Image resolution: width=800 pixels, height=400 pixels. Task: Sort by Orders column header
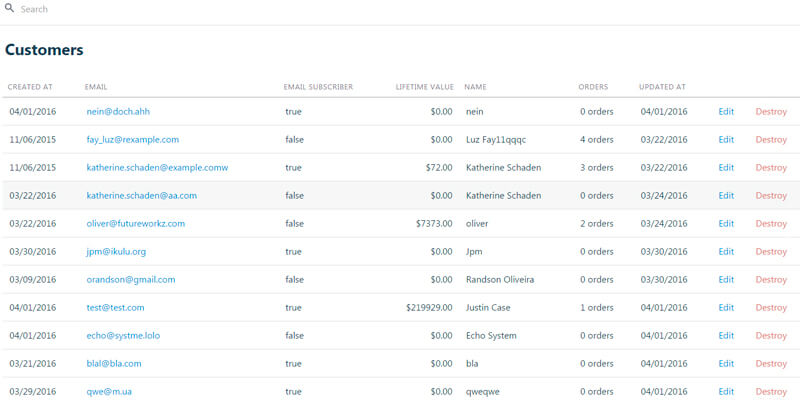coord(593,87)
